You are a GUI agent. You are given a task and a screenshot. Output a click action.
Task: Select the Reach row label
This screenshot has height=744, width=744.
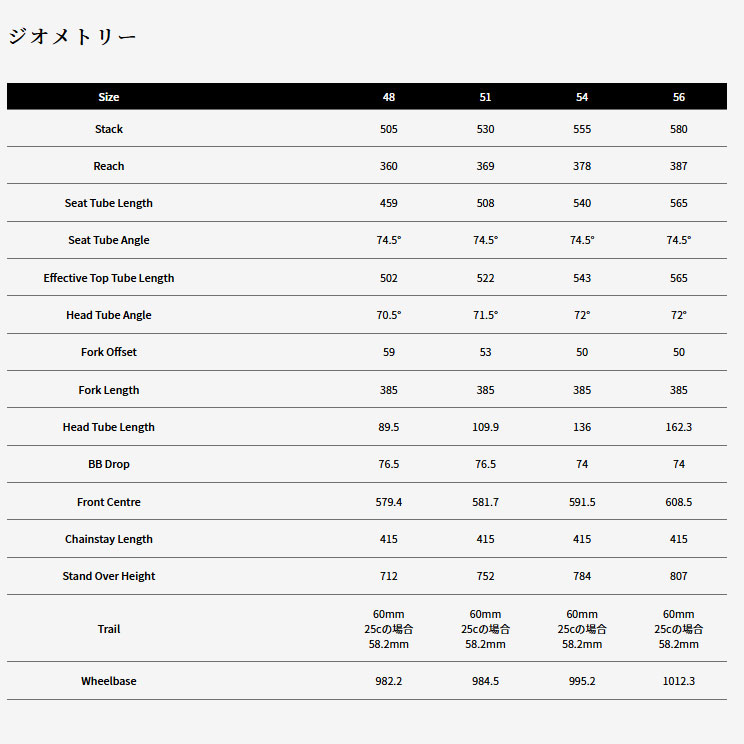[x=109, y=166]
